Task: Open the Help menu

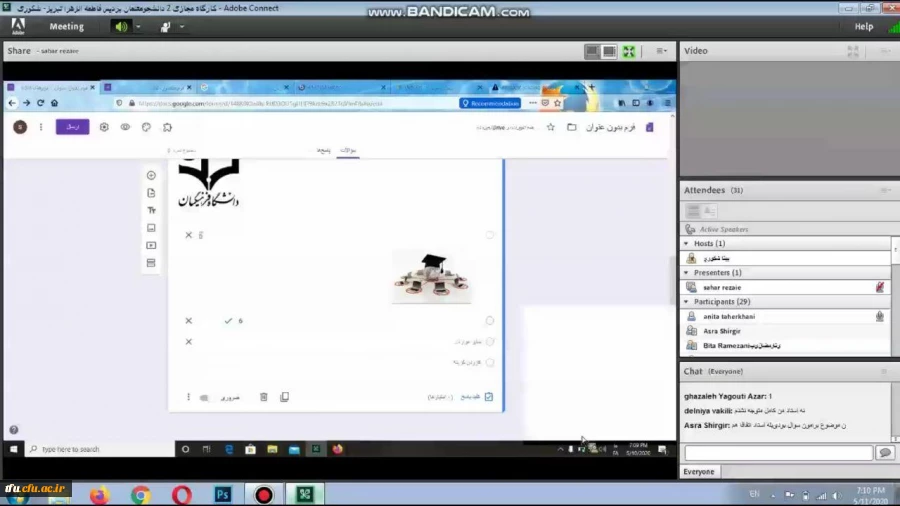Action: click(864, 27)
